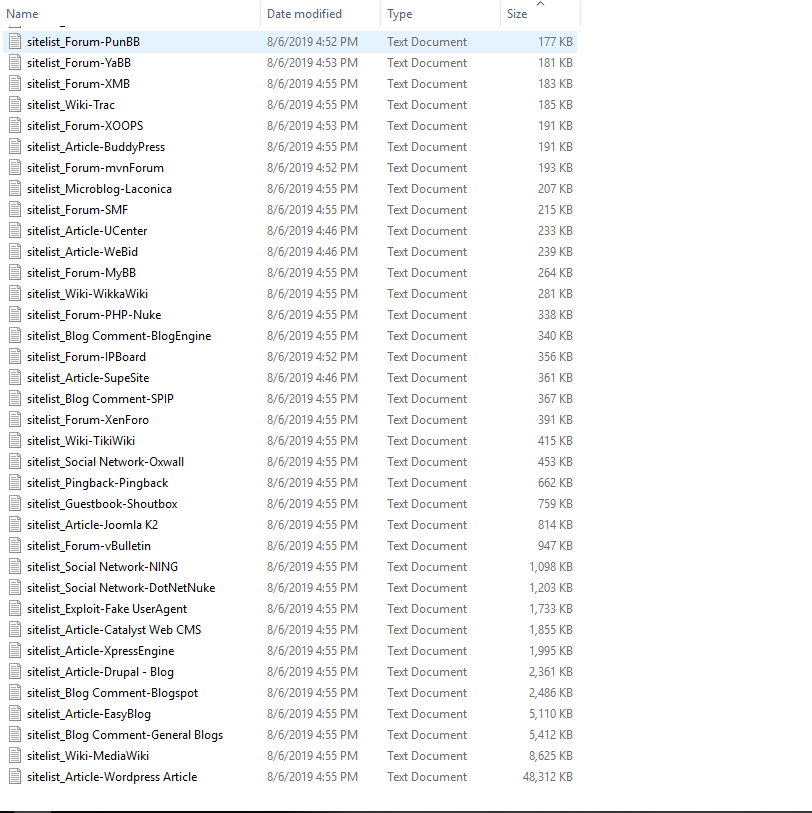Click the file icon for sitelist_Article-Wordpress Article
Screen dimensions: 812x813
click(14, 776)
